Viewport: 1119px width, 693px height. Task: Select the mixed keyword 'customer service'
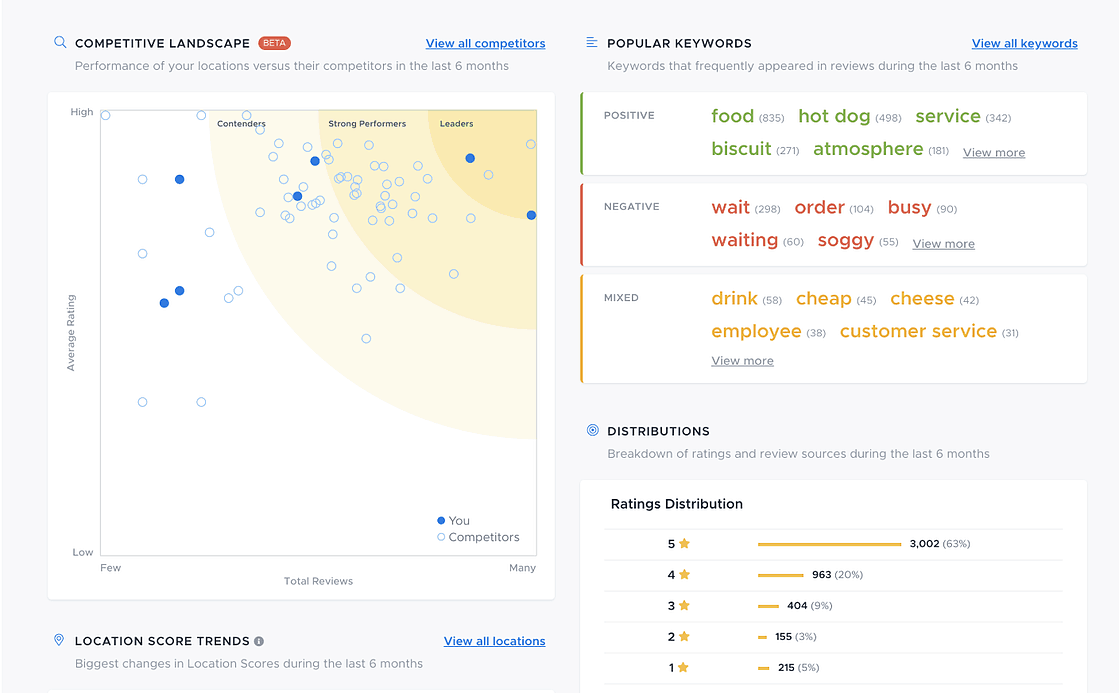[x=917, y=331]
